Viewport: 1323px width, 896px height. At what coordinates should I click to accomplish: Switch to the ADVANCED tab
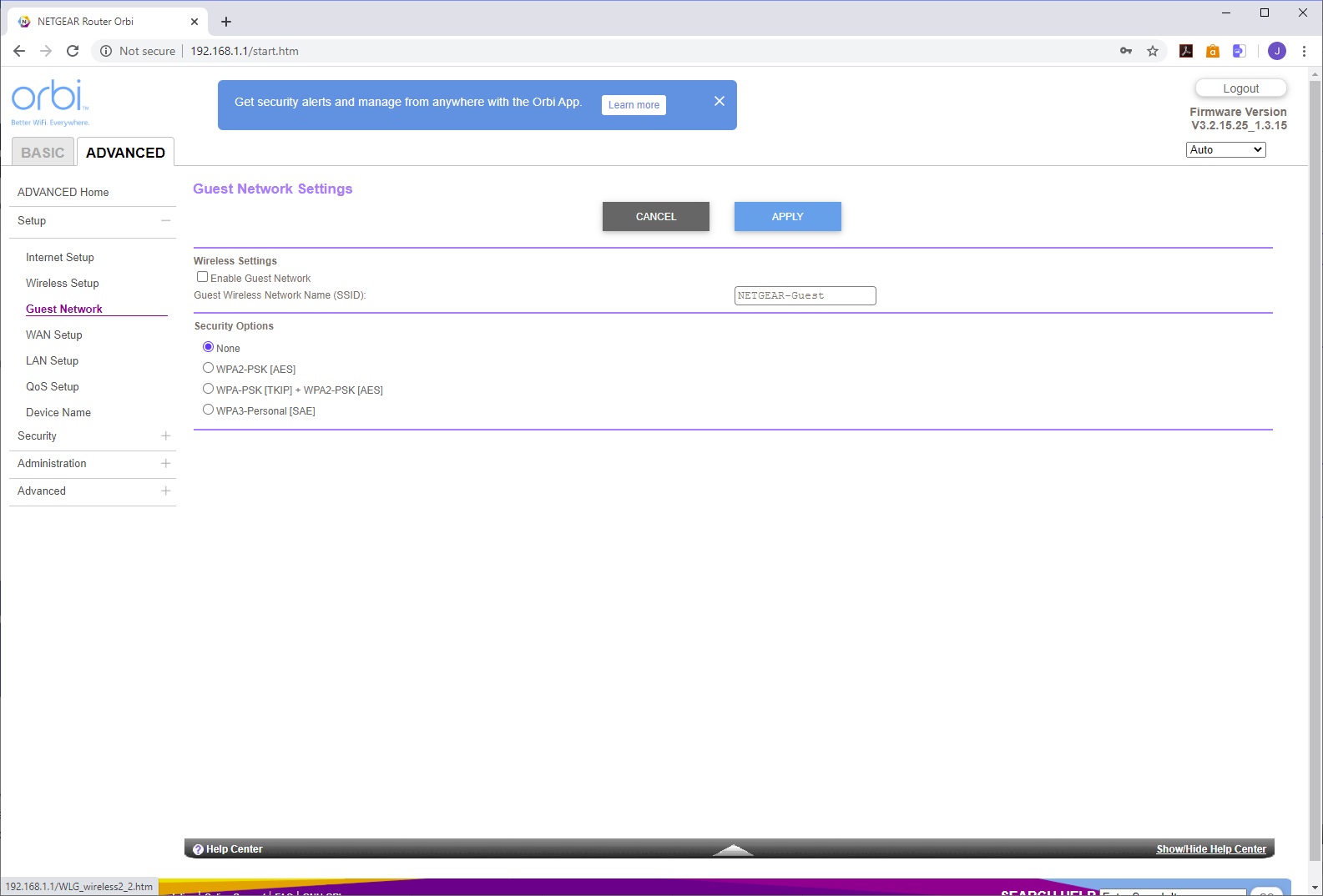(125, 153)
